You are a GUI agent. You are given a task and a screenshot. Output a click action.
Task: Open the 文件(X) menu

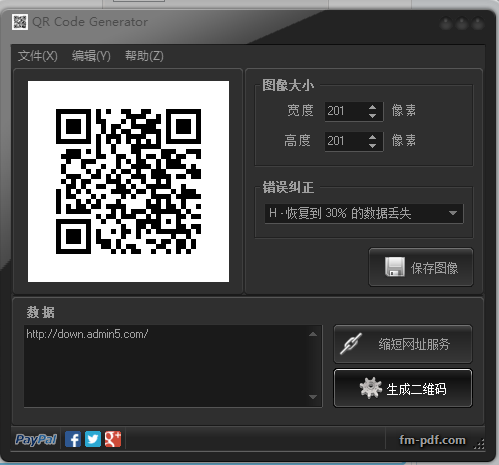38,56
